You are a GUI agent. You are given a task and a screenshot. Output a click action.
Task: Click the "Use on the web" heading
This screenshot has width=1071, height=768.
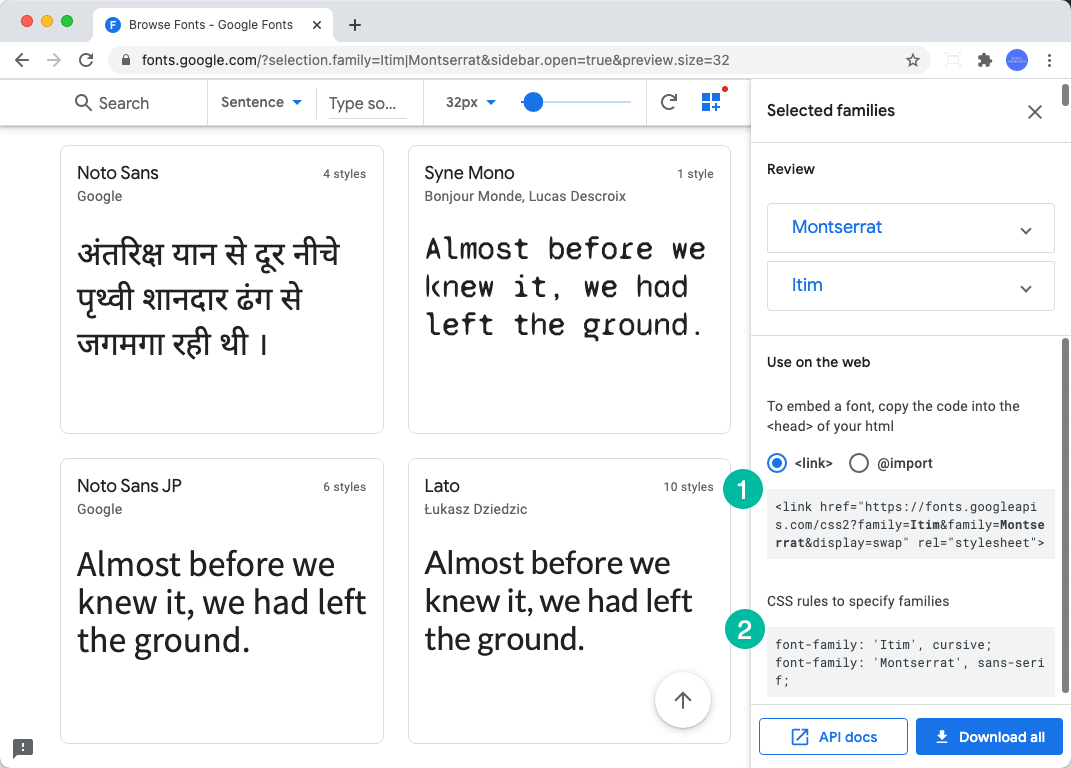point(818,362)
